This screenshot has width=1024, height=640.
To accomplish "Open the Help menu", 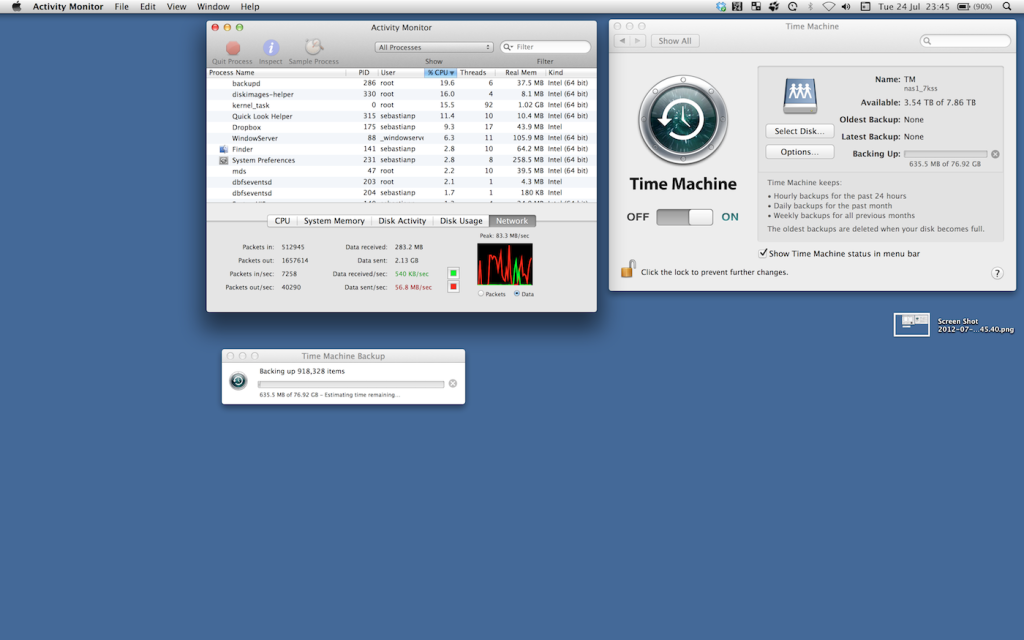I will coord(249,7).
